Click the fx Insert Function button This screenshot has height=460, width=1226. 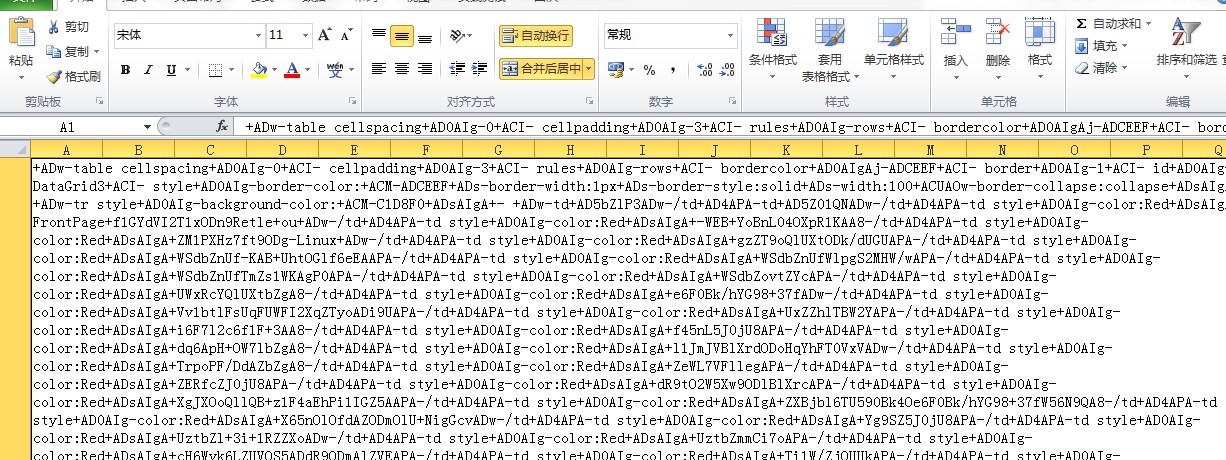pos(222,127)
